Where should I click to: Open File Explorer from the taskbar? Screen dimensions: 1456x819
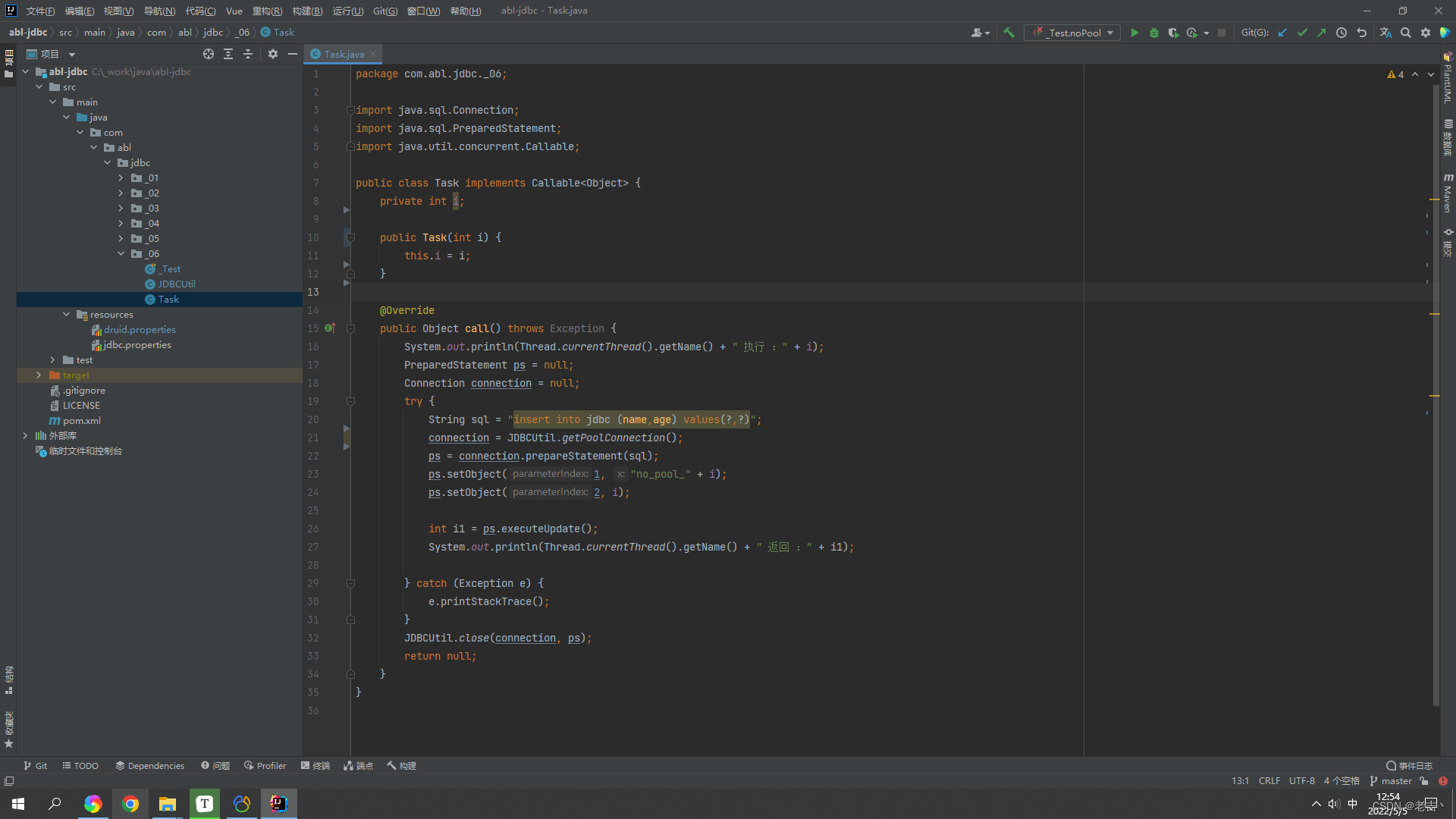pyautogui.click(x=167, y=804)
